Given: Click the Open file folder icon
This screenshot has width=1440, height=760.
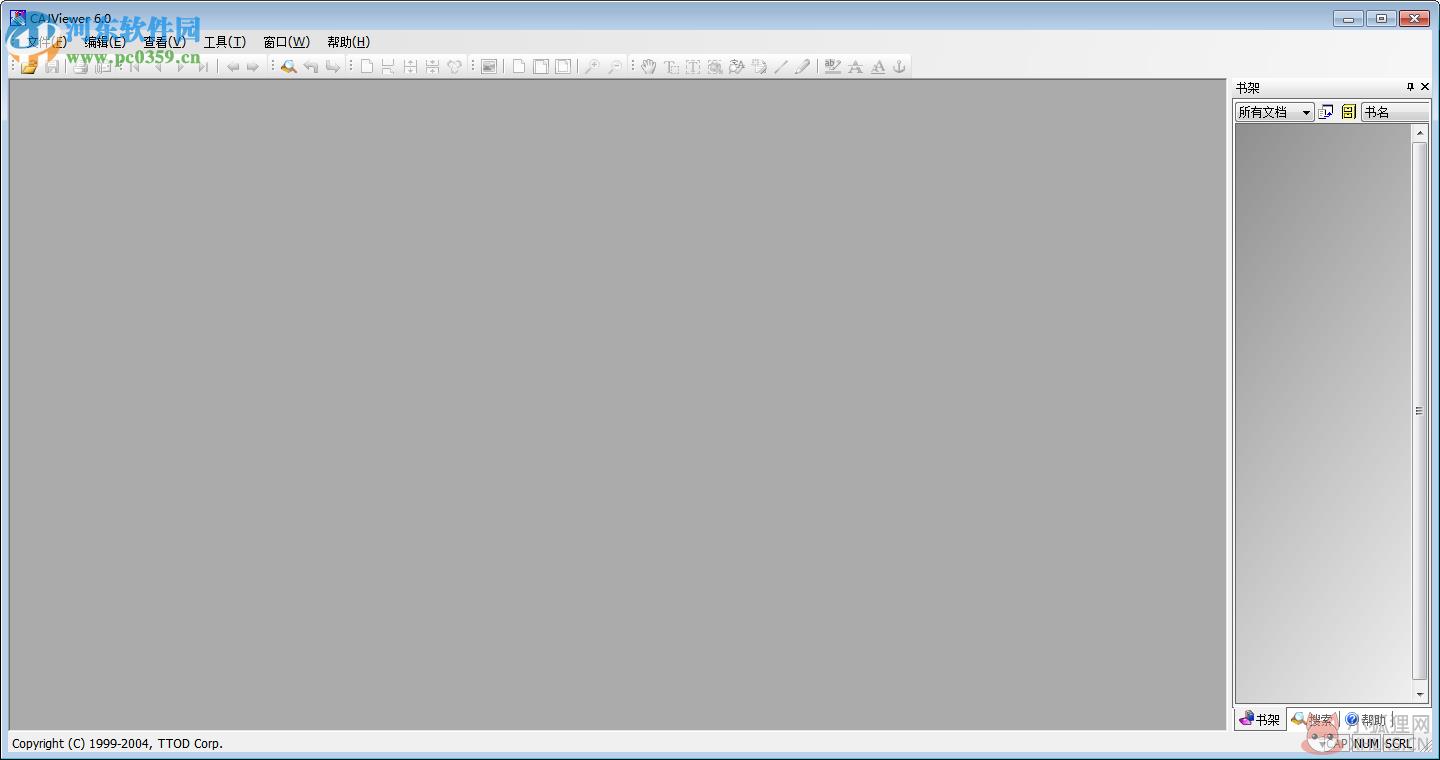Looking at the screenshot, I should tap(29, 66).
